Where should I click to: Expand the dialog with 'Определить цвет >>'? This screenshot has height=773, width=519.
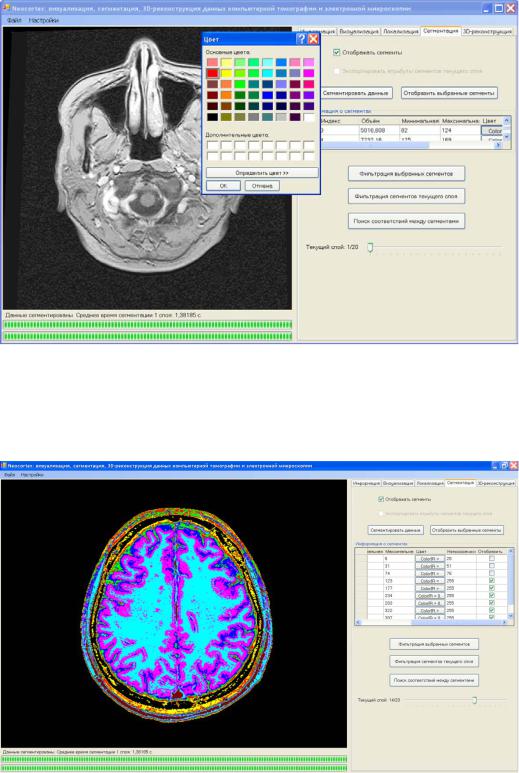point(262,173)
